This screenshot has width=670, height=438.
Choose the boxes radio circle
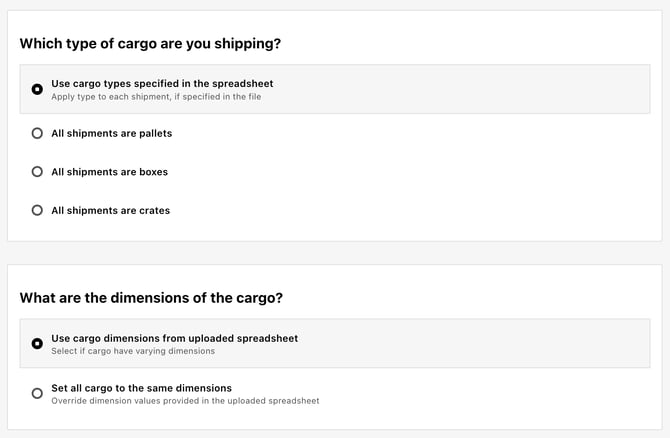click(x=37, y=172)
